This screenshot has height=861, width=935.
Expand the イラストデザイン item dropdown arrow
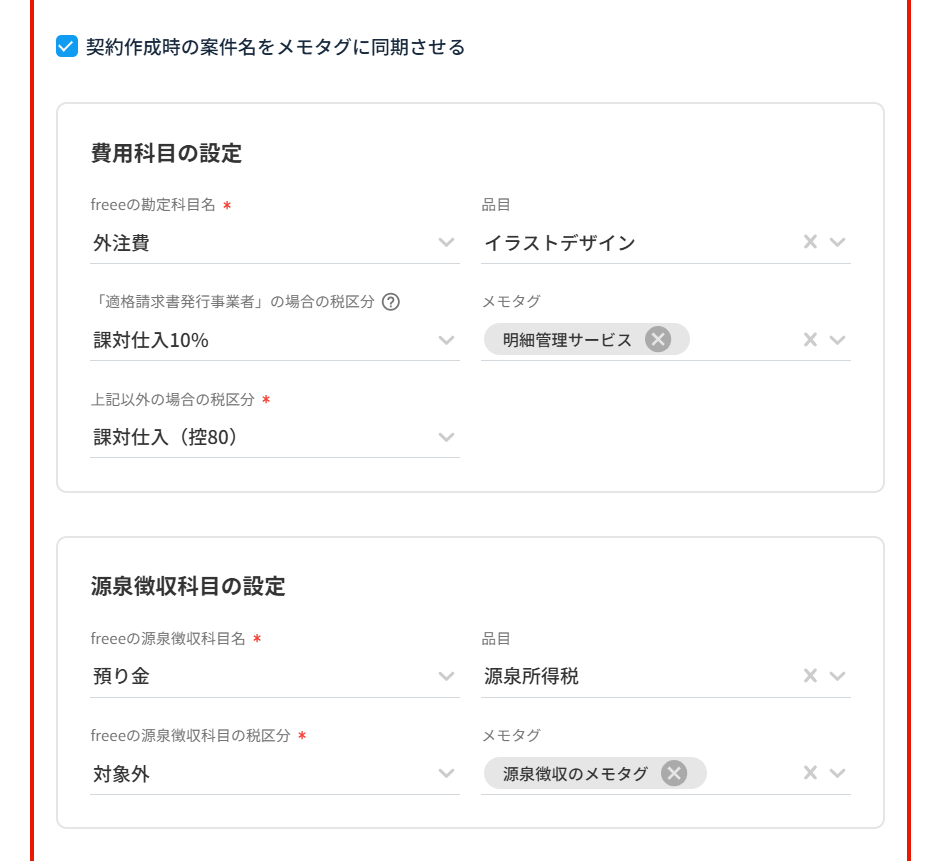(838, 242)
